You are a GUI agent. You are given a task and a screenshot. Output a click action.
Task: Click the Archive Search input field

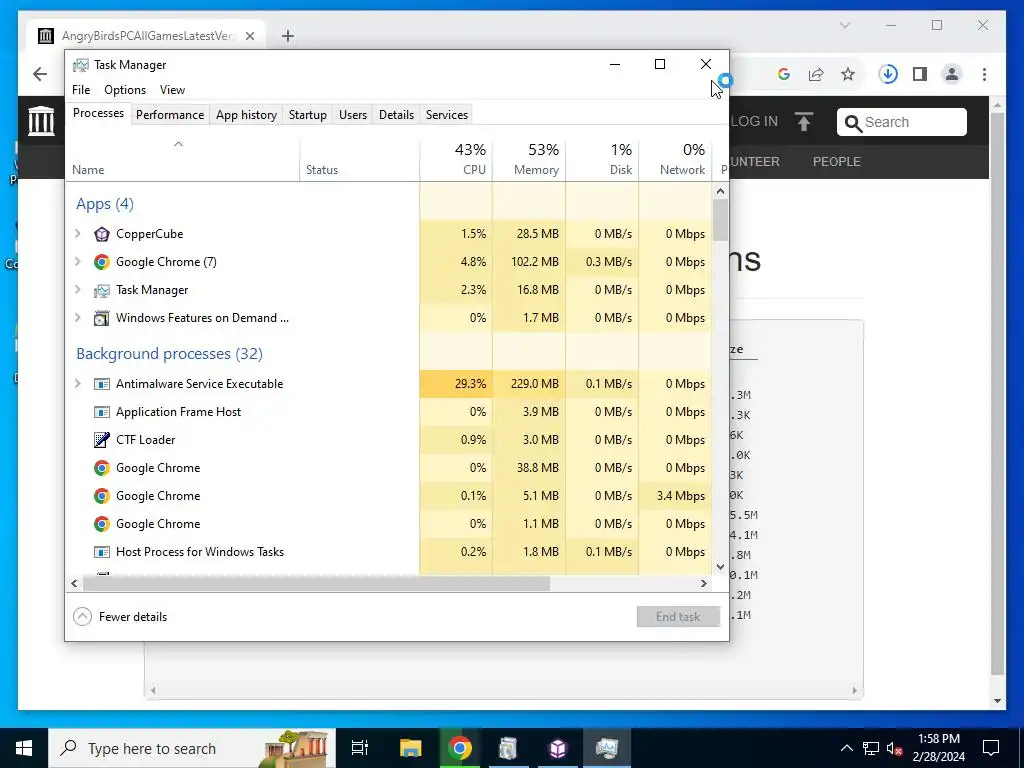[x=901, y=122]
